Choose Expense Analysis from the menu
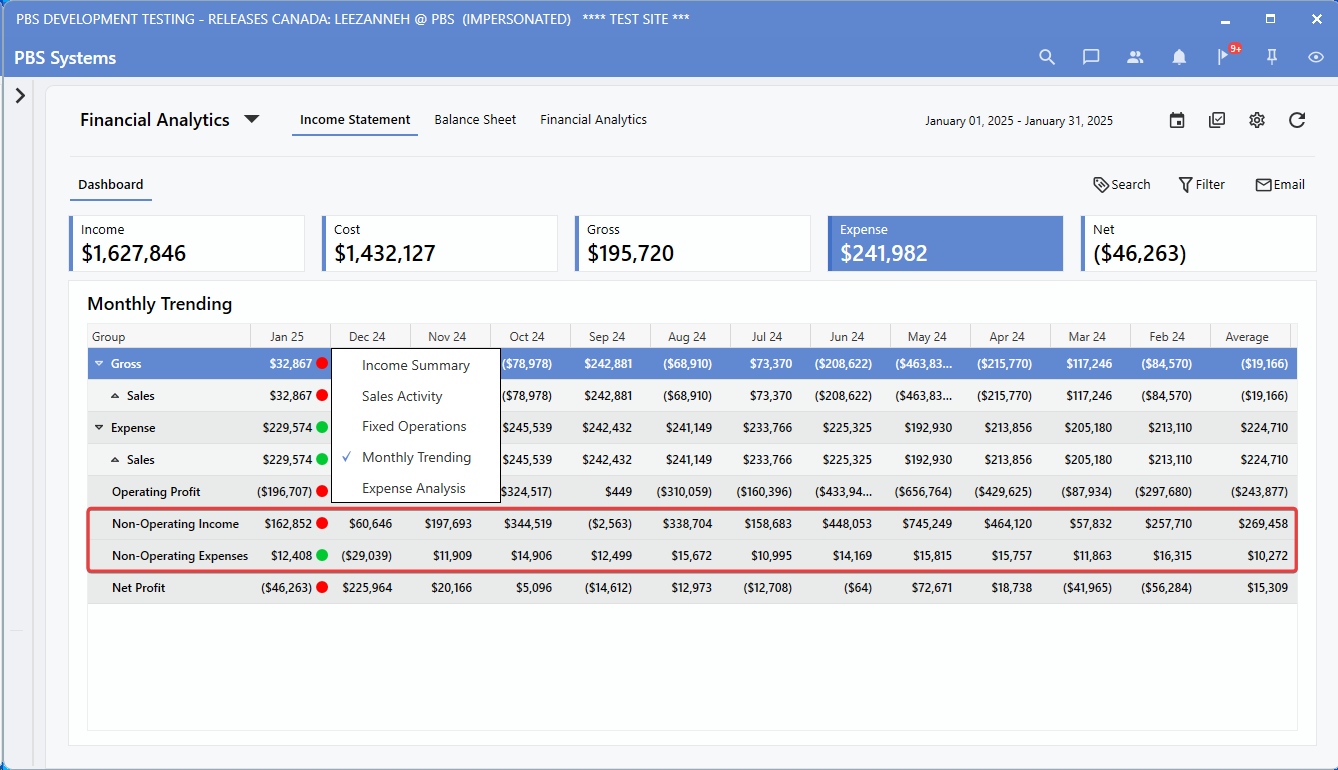The height and width of the screenshot is (770, 1338). (414, 488)
